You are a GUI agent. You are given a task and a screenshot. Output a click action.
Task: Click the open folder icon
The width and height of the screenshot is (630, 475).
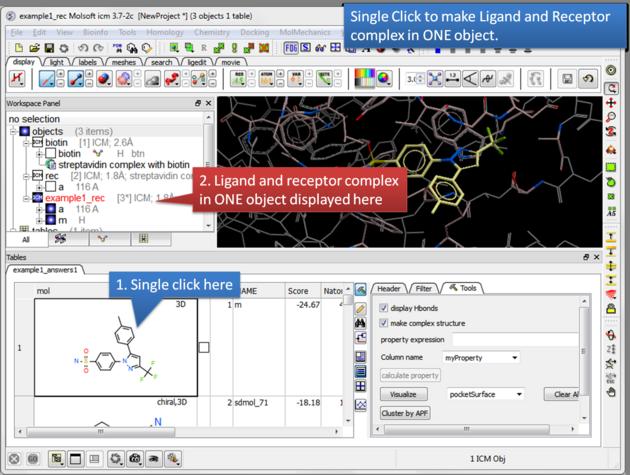(x=33, y=47)
